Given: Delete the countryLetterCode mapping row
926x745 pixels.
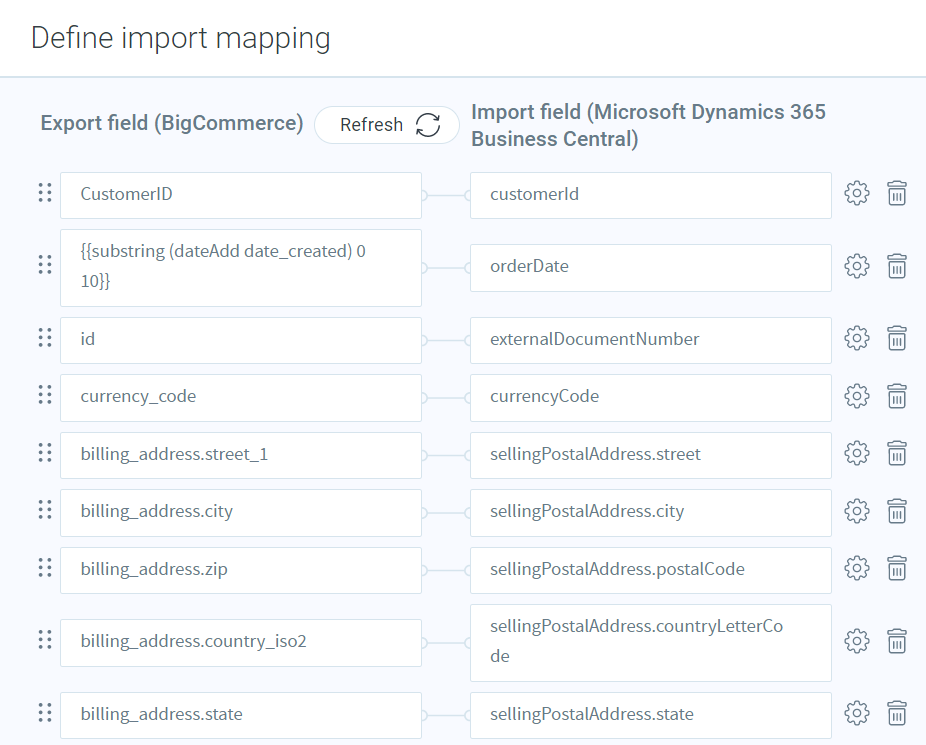Looking at the screenshot, I should click(896, 641).
